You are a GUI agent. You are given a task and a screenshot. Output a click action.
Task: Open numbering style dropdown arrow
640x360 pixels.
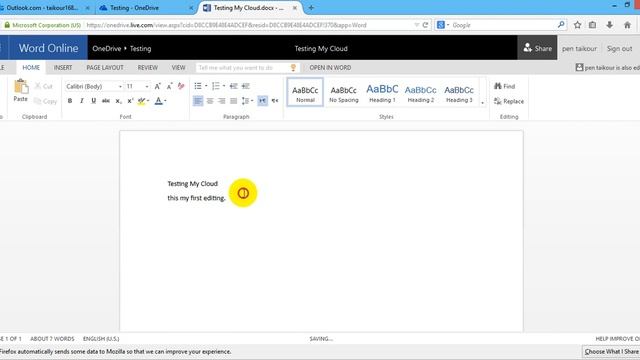(224, 86)
